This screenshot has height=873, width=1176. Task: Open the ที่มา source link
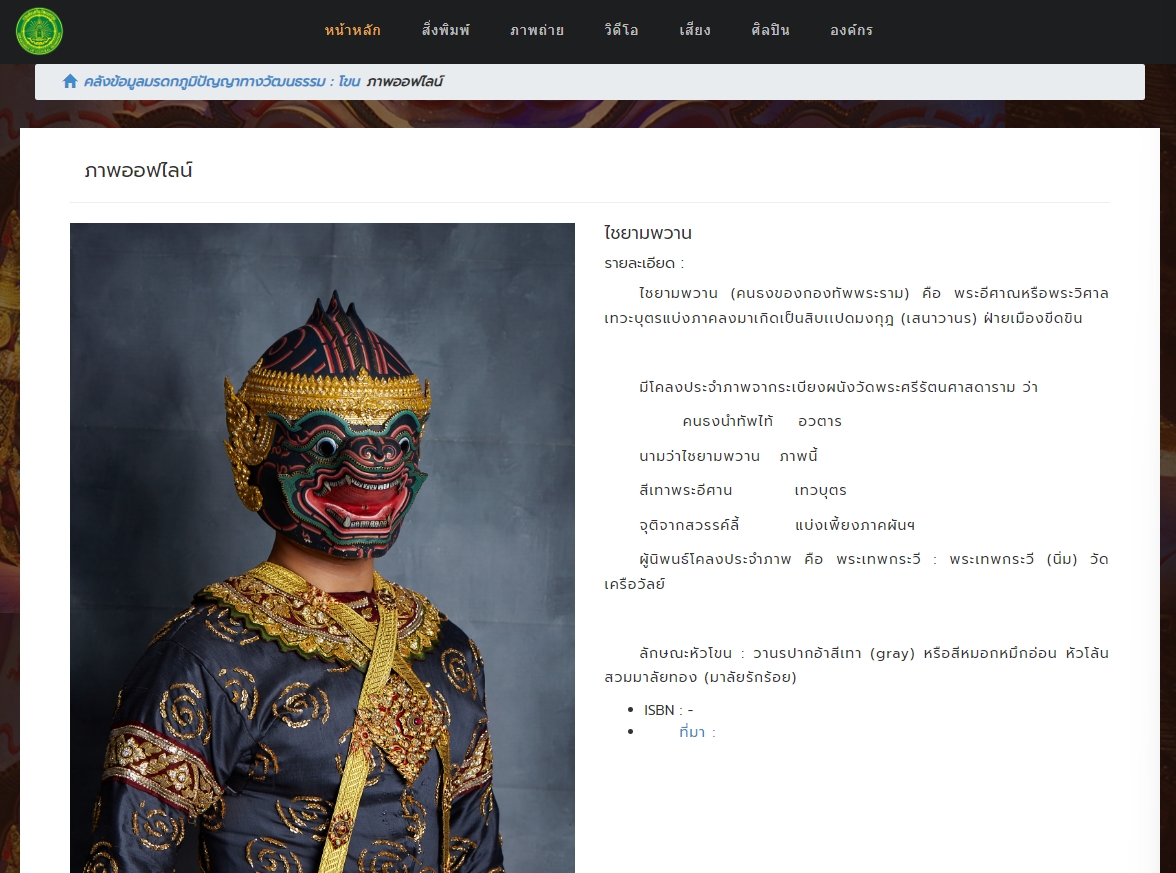pyautogui.click(x=692, y=732)
